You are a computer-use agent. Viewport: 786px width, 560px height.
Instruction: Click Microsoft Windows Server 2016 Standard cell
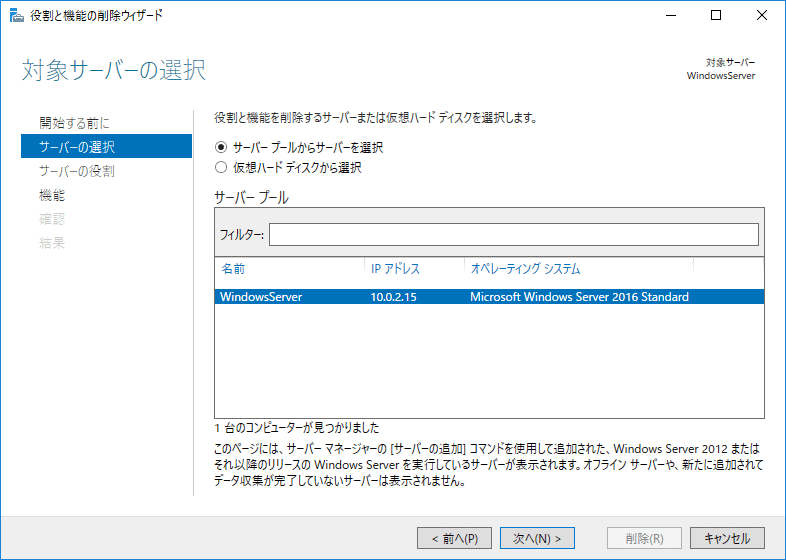click(x=579, y=297)
